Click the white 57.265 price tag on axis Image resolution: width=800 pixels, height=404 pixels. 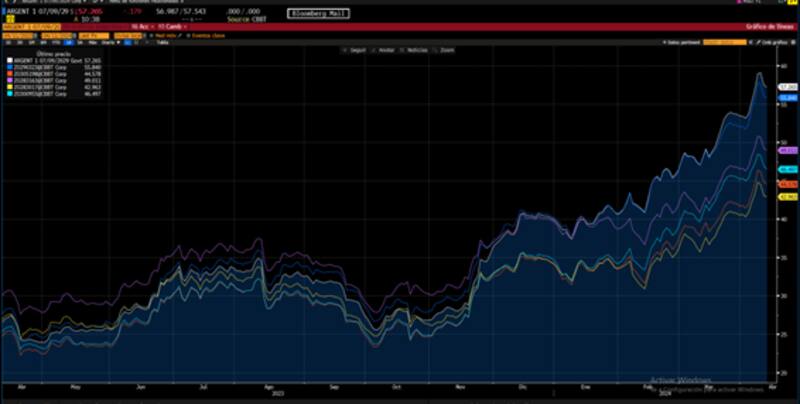(x=786, y=88)
